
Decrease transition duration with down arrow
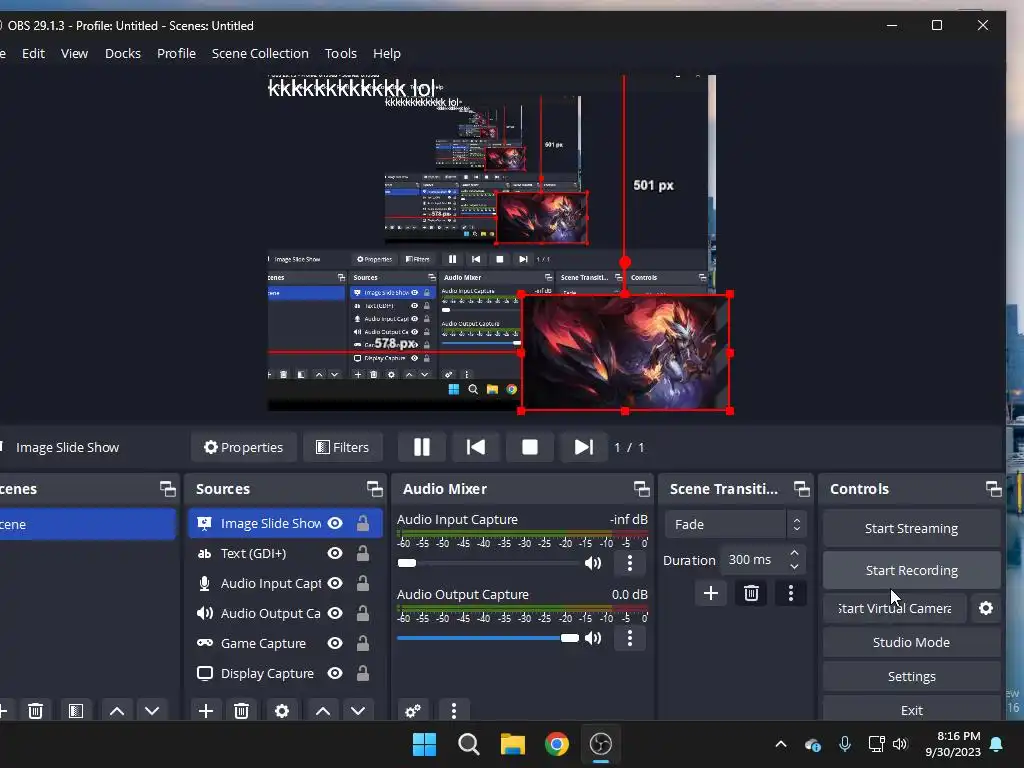(x=794, y=567)
